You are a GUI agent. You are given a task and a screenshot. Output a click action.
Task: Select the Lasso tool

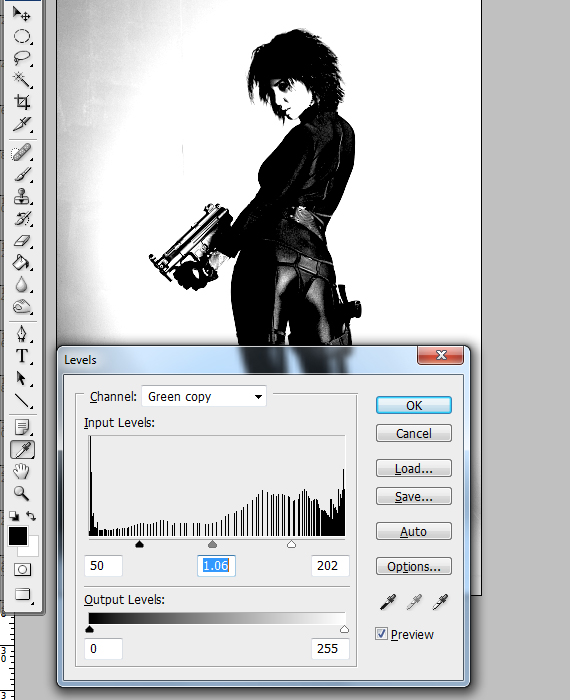(x=22, y=58)
